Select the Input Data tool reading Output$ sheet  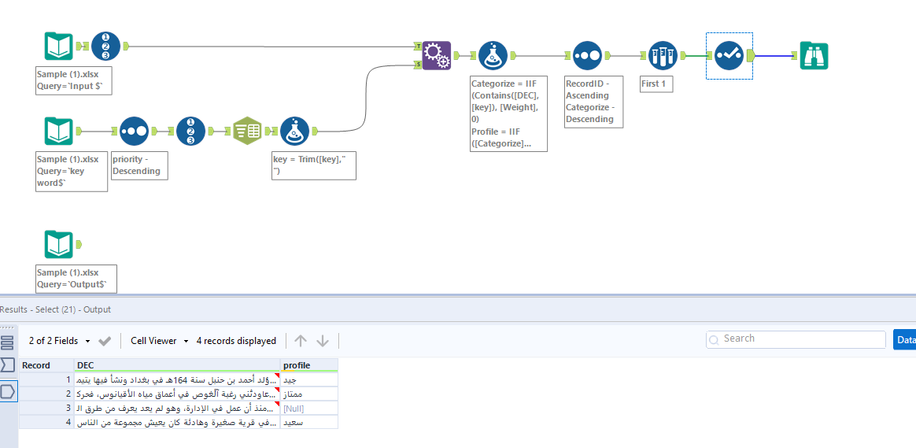pos(59,245)
